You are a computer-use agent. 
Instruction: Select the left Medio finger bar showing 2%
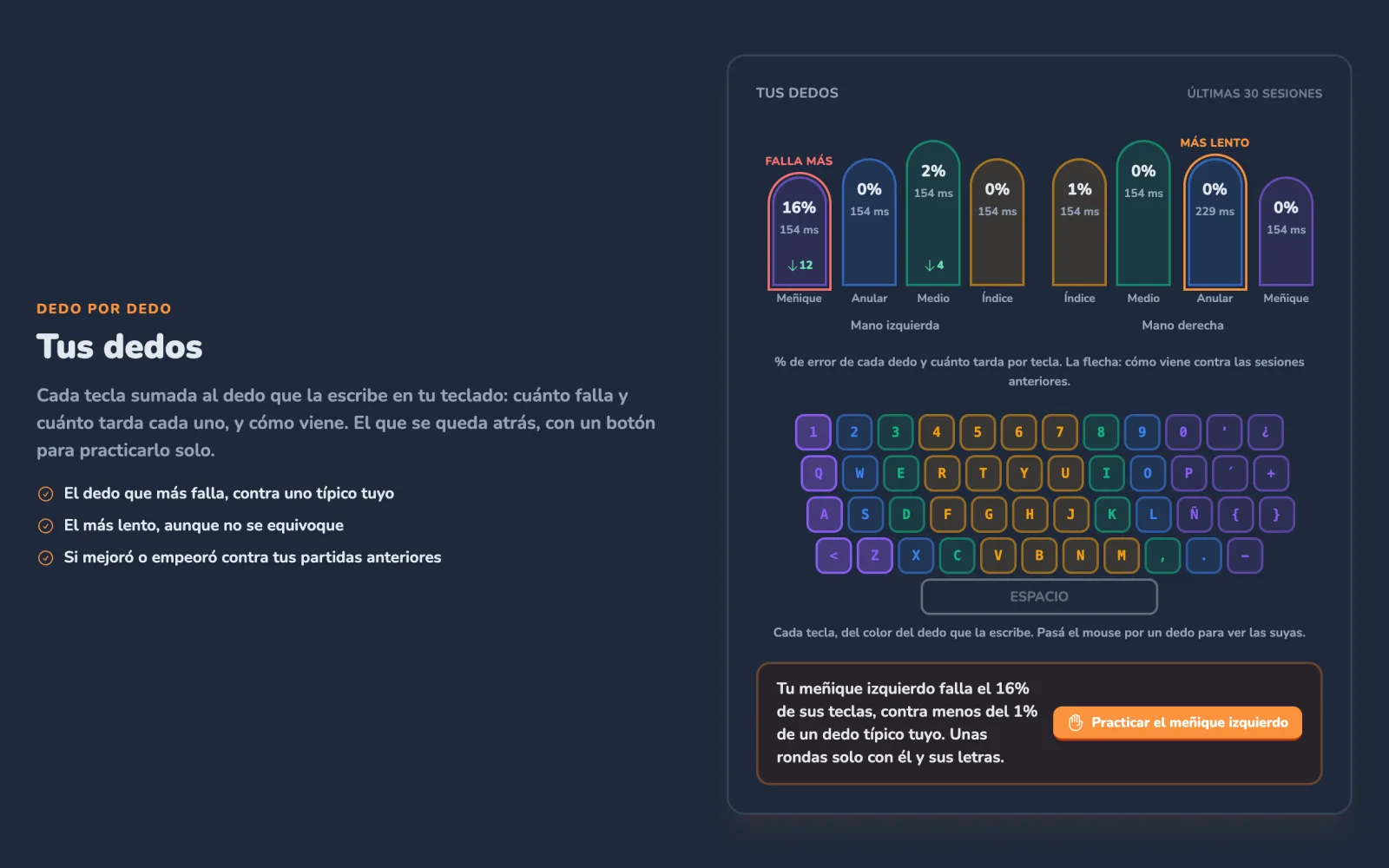pos(933,213)
